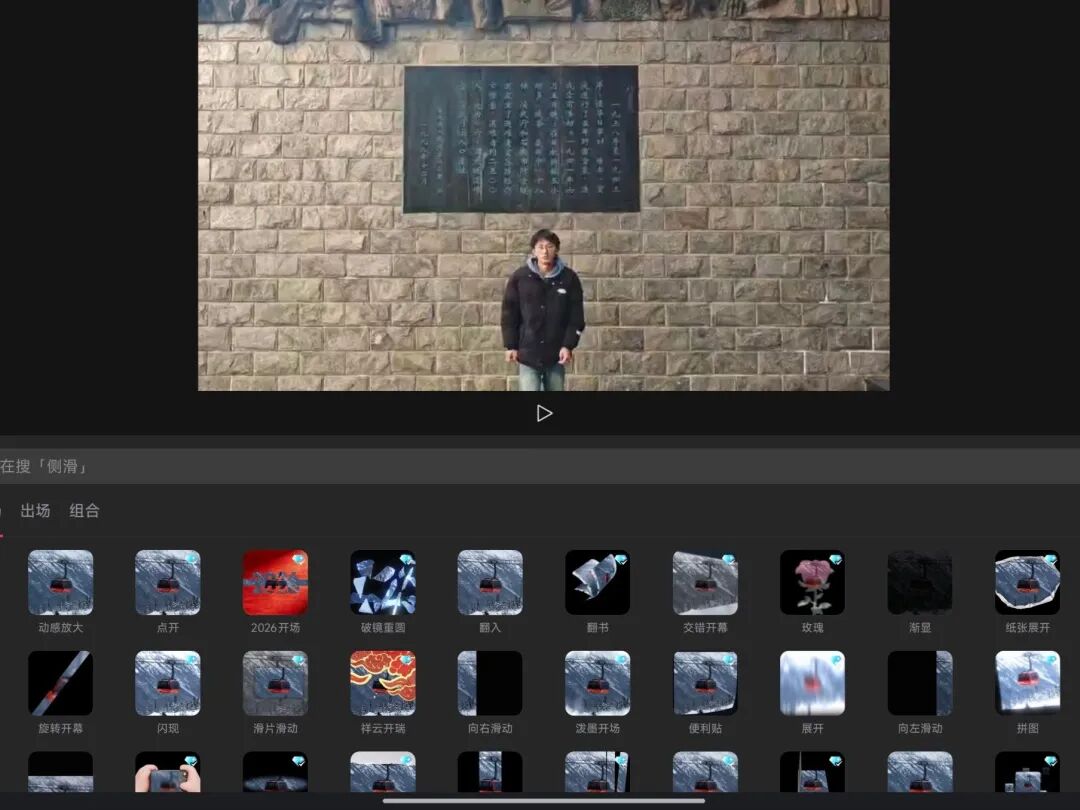Viewport: 1080px width, 810px height.
Task: Choose the 2026开场 animation
Action: pos(275,583)
